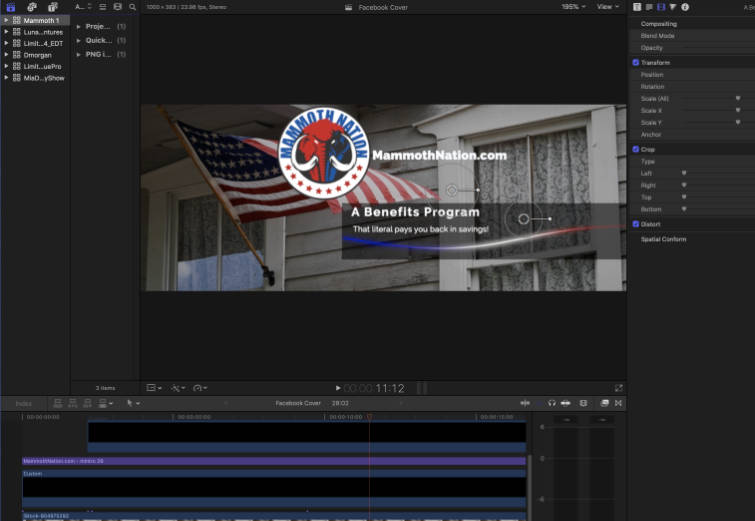Screen dimensions: 755x521
Task: Open the Text inspector tab icon
Action: 649,7
